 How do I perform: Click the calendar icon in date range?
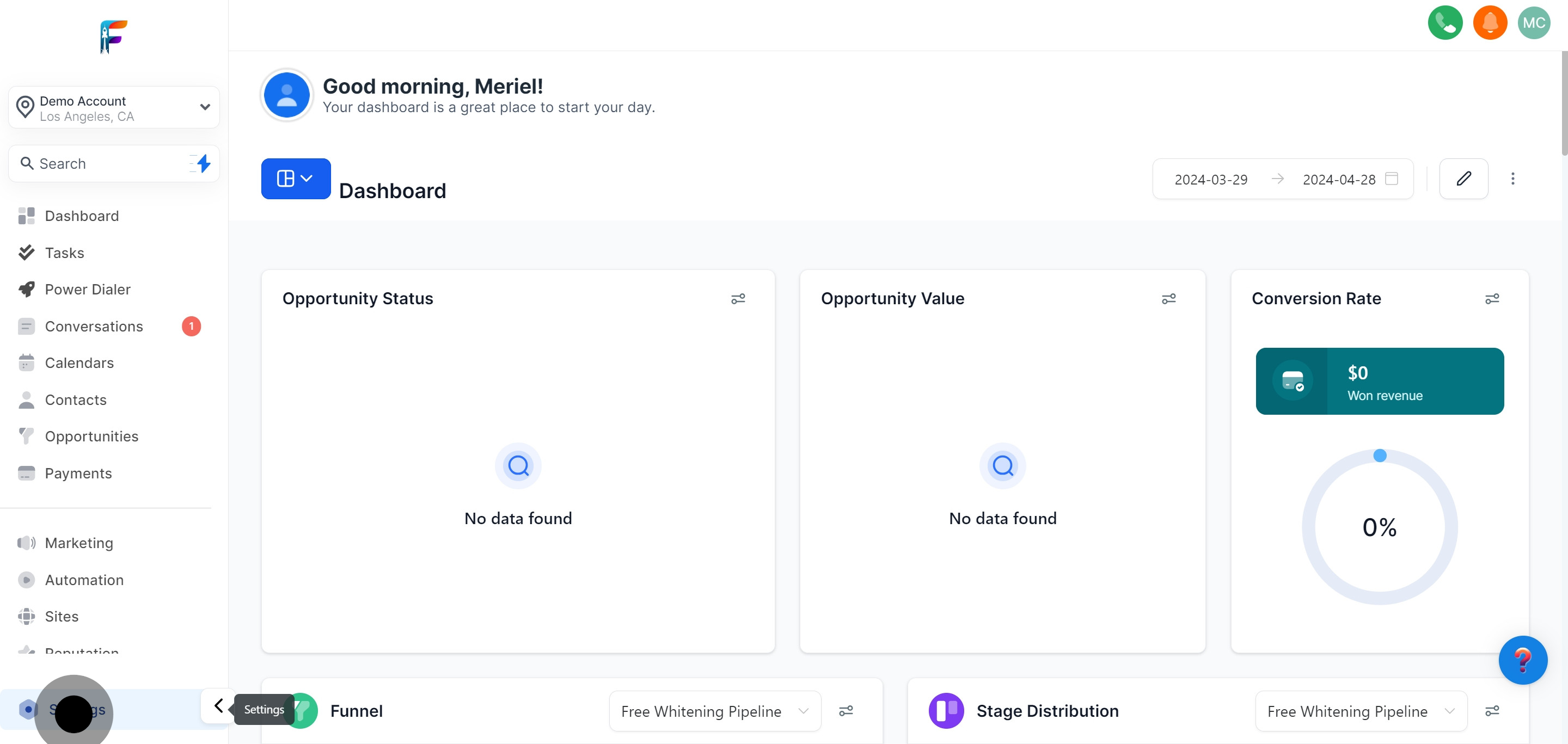[1392, 178]
